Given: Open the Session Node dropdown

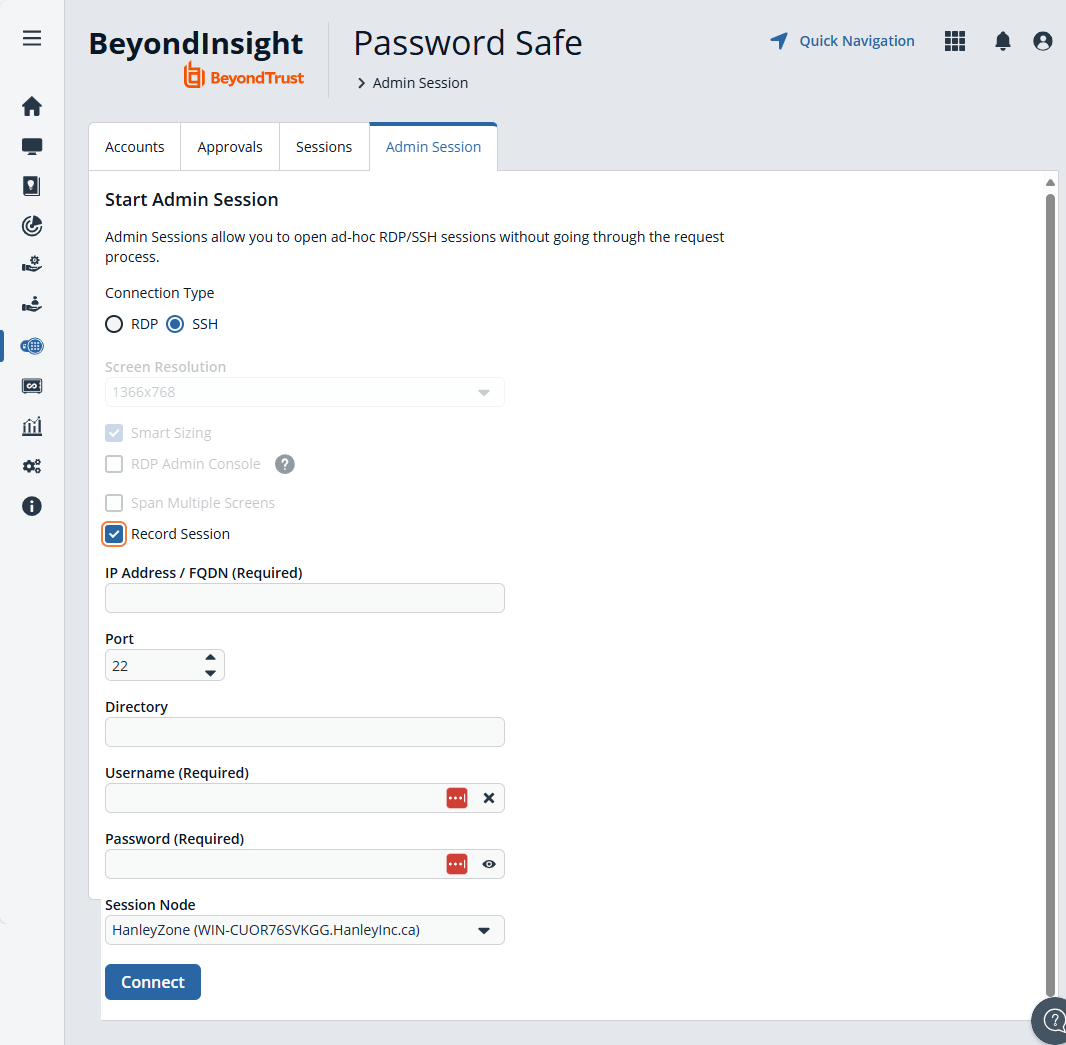Looking at the screenshot, I should click(x=305, y=930).
